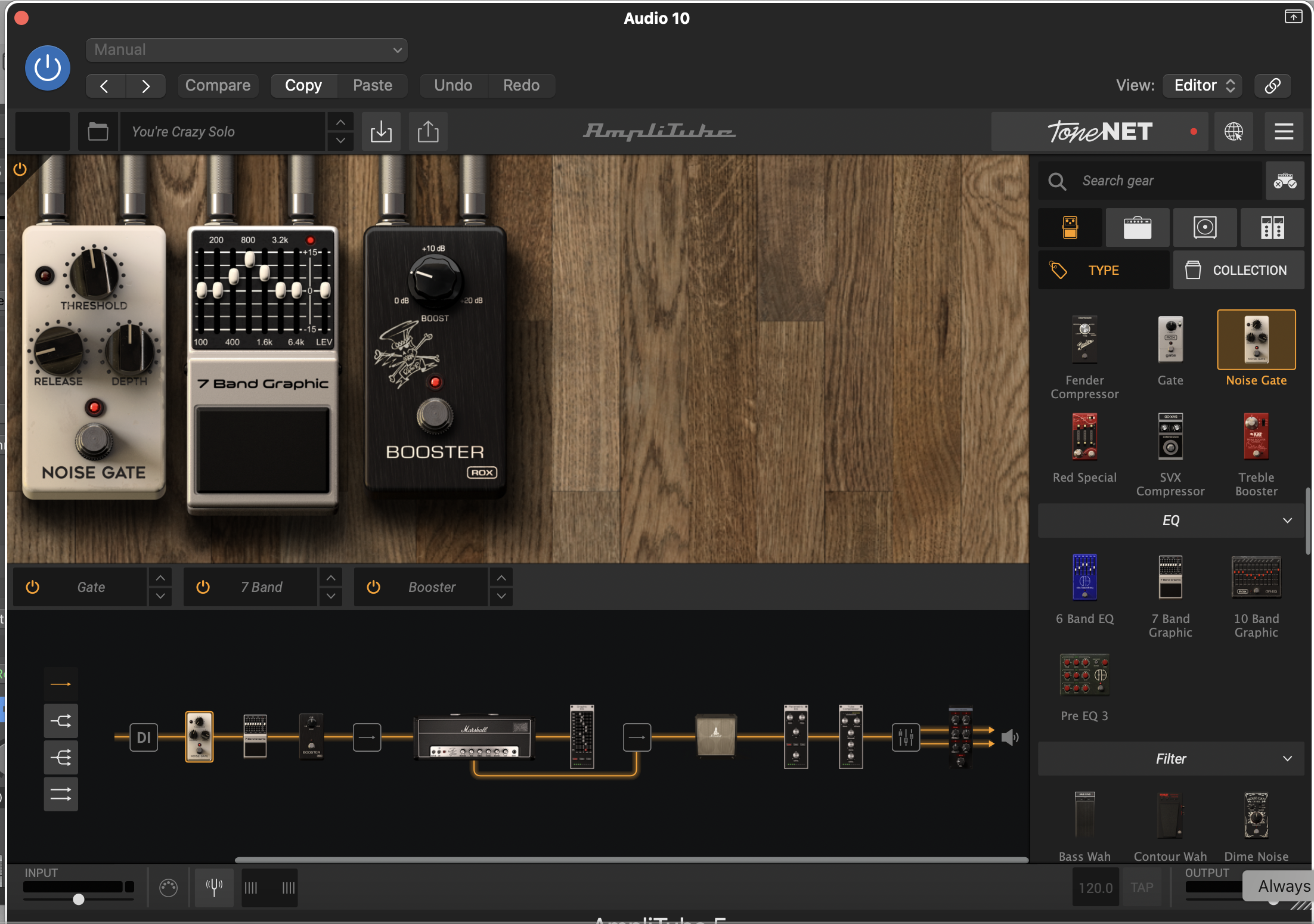Open the preset browser folder icon
The height and width of the screenshot is (924, 1314).
tap(98, 132)
